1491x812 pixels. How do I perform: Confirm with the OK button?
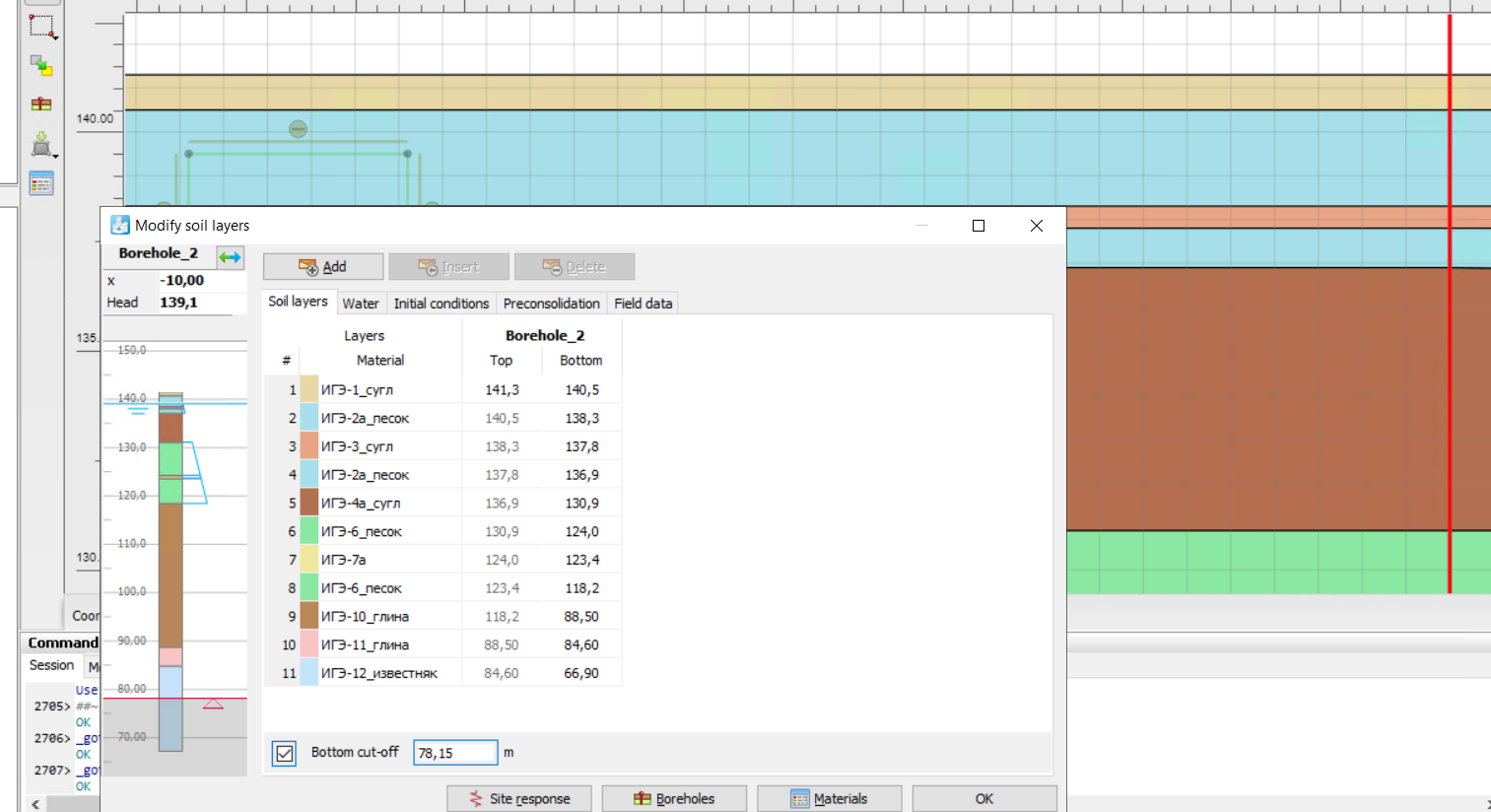pos(984,798)
